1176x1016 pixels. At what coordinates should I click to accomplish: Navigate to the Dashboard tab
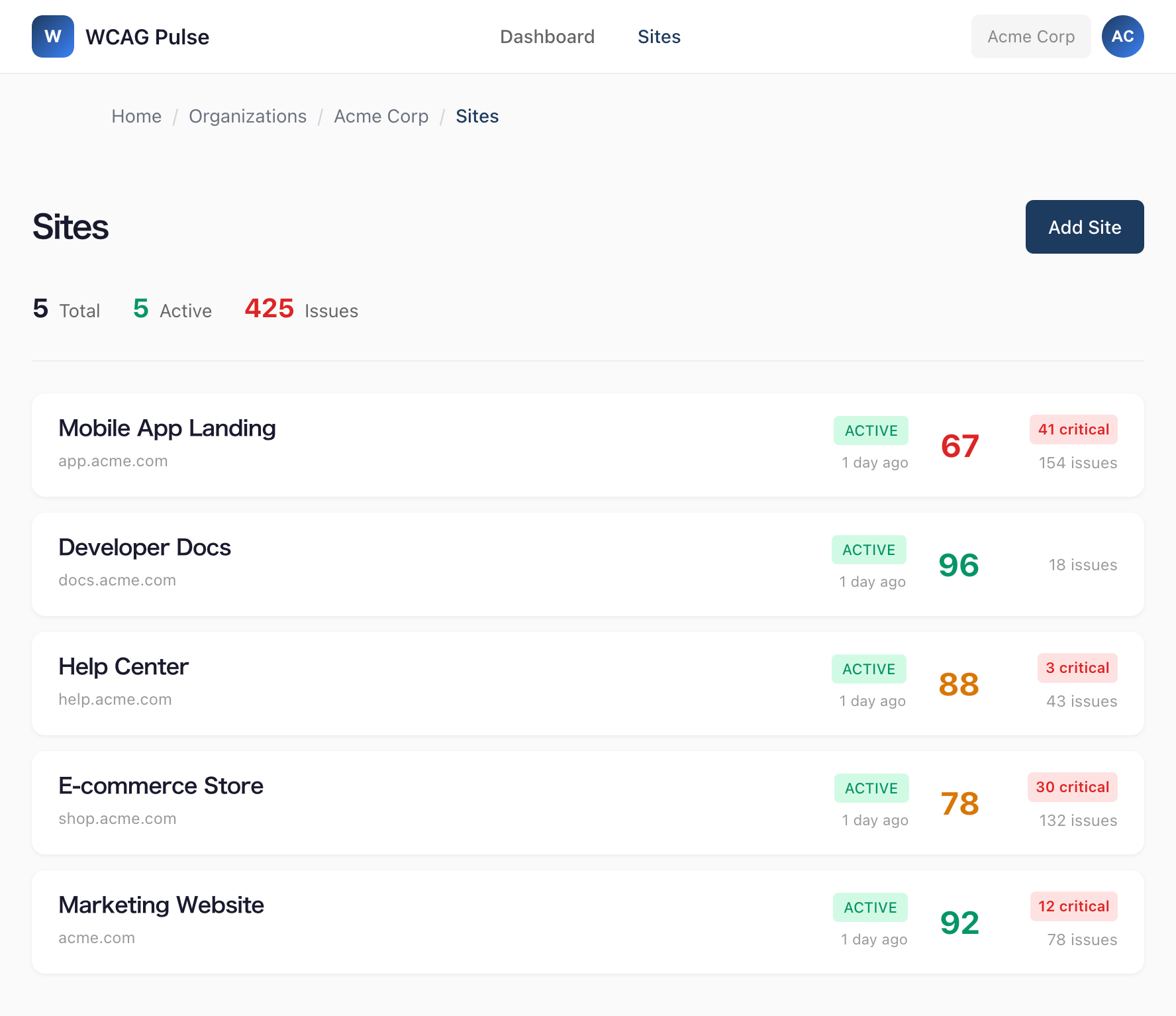point(547,36)
